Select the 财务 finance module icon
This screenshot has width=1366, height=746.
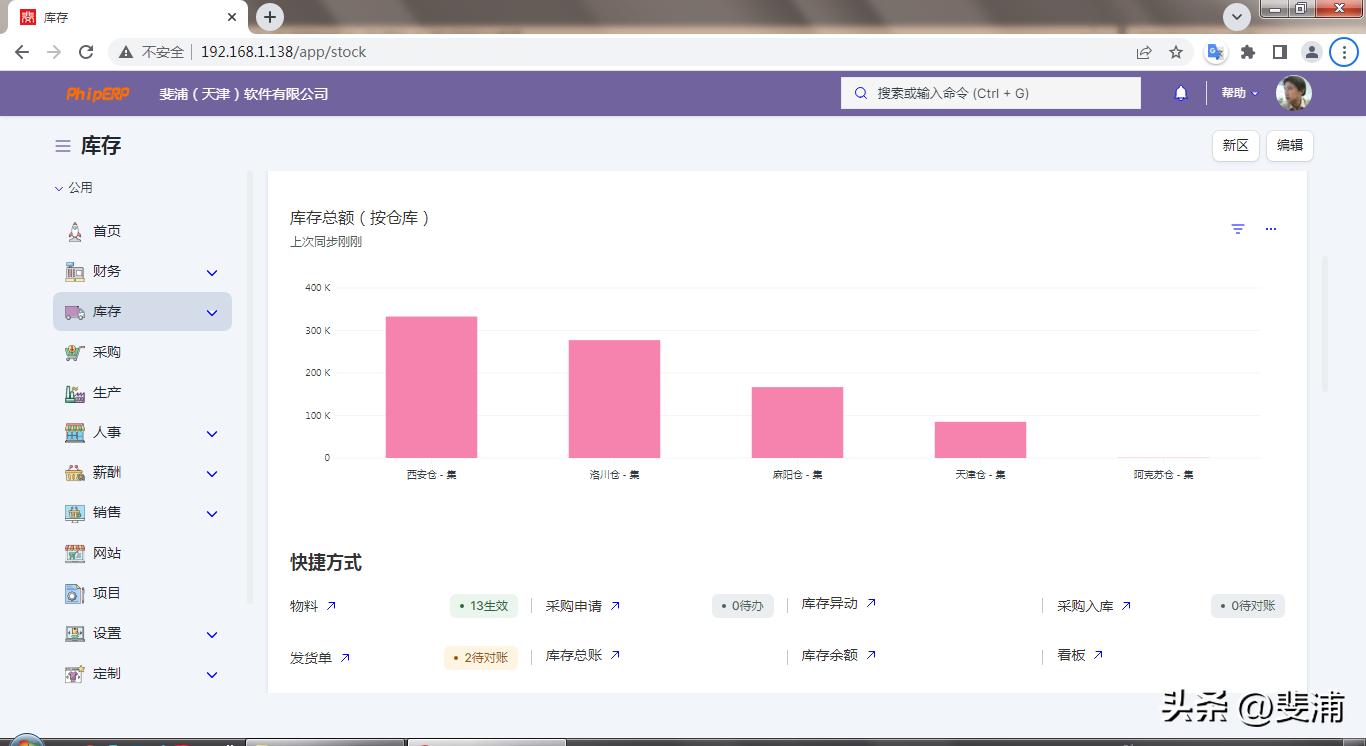click(x=75, y=271)
